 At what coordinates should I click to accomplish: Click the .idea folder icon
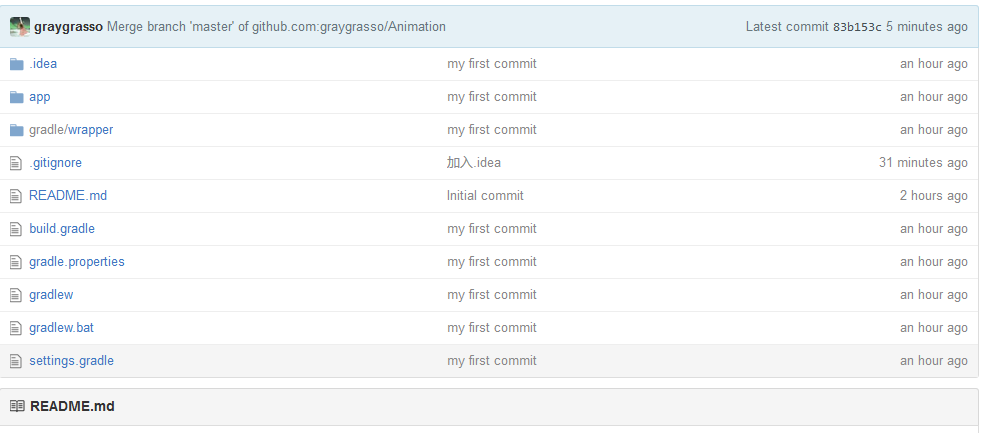tap(16, 64)
